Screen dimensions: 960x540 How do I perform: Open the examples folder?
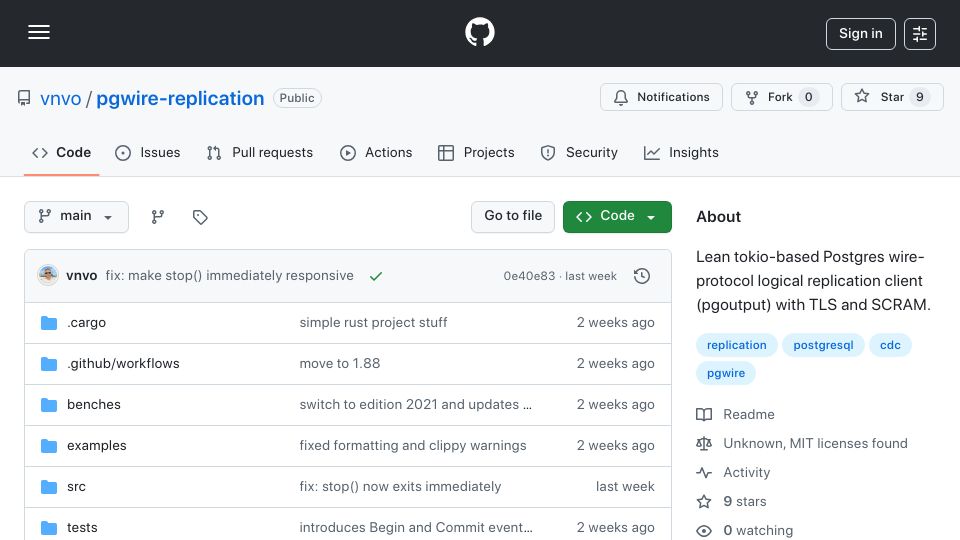[x=97, y=446]
